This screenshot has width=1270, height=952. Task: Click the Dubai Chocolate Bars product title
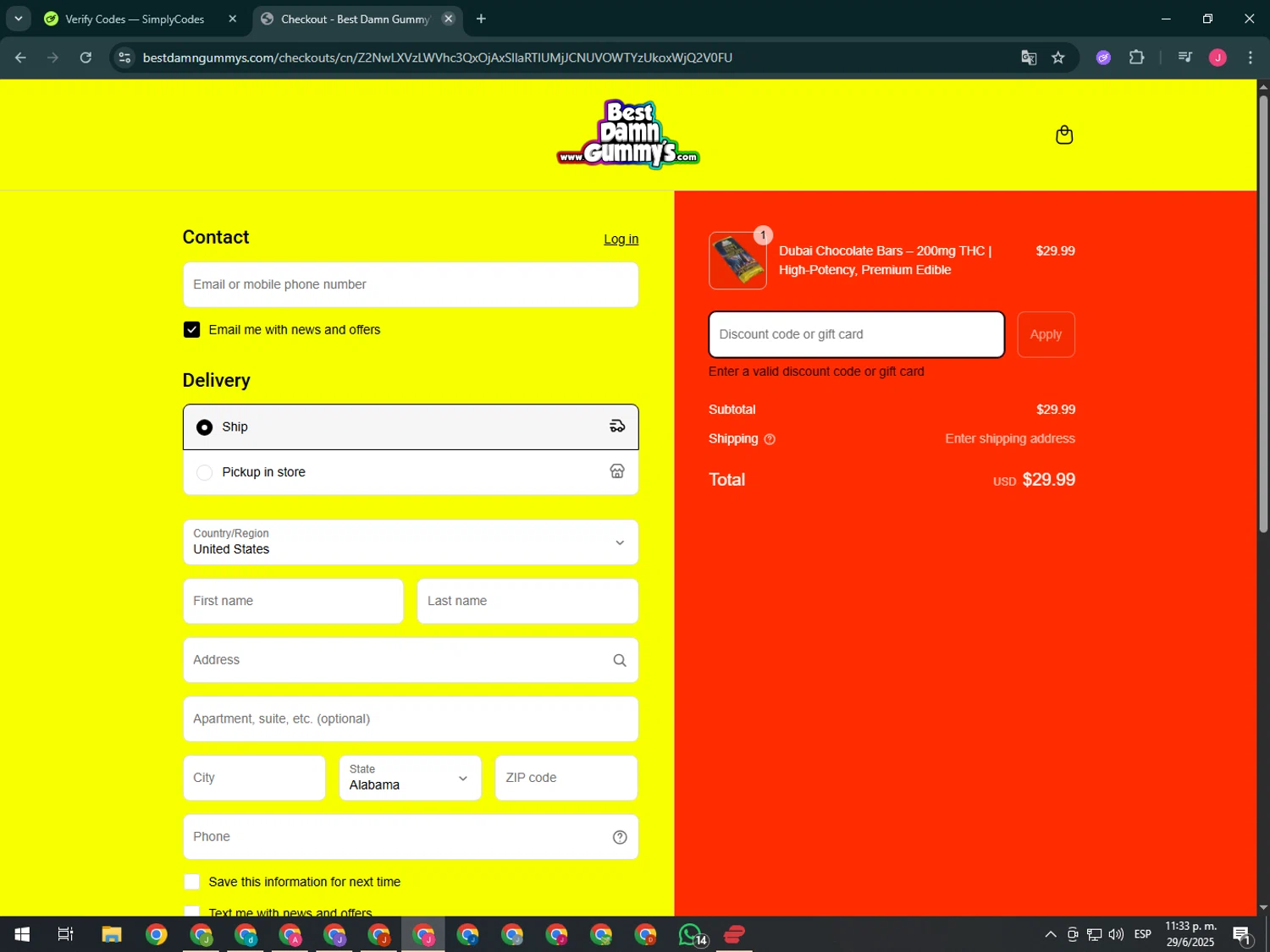[885, 261]
